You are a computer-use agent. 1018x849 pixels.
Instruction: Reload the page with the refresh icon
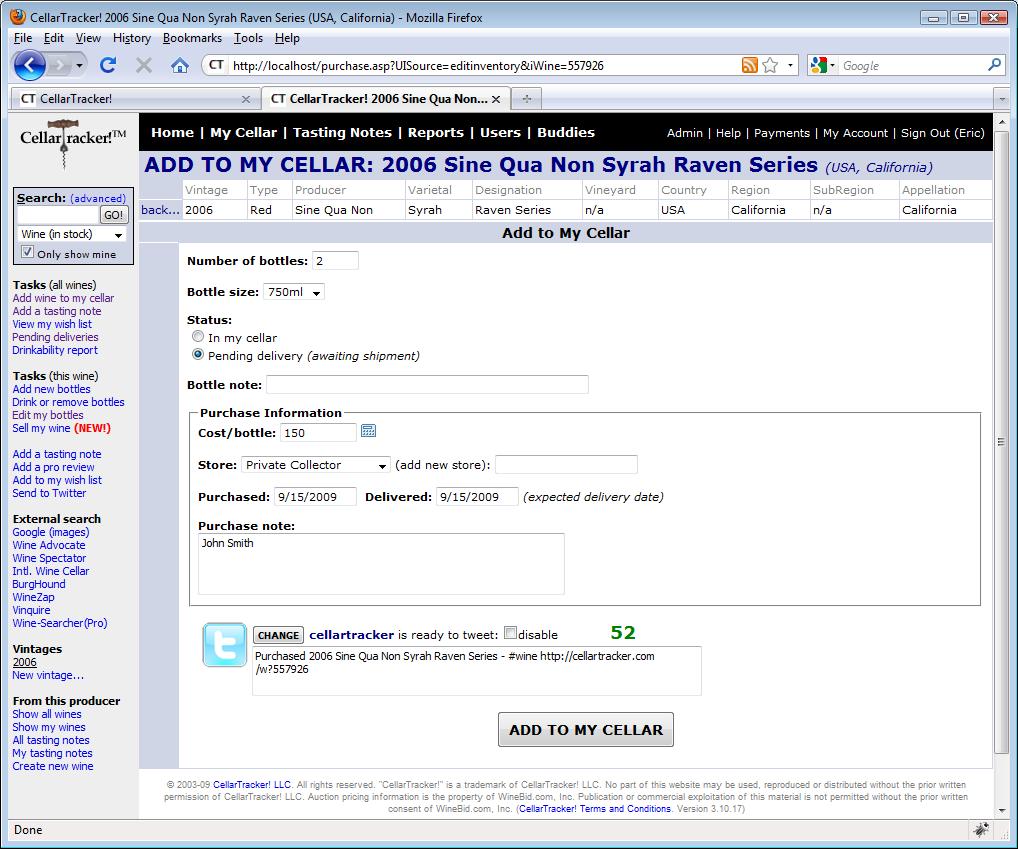tap(108, 65)
